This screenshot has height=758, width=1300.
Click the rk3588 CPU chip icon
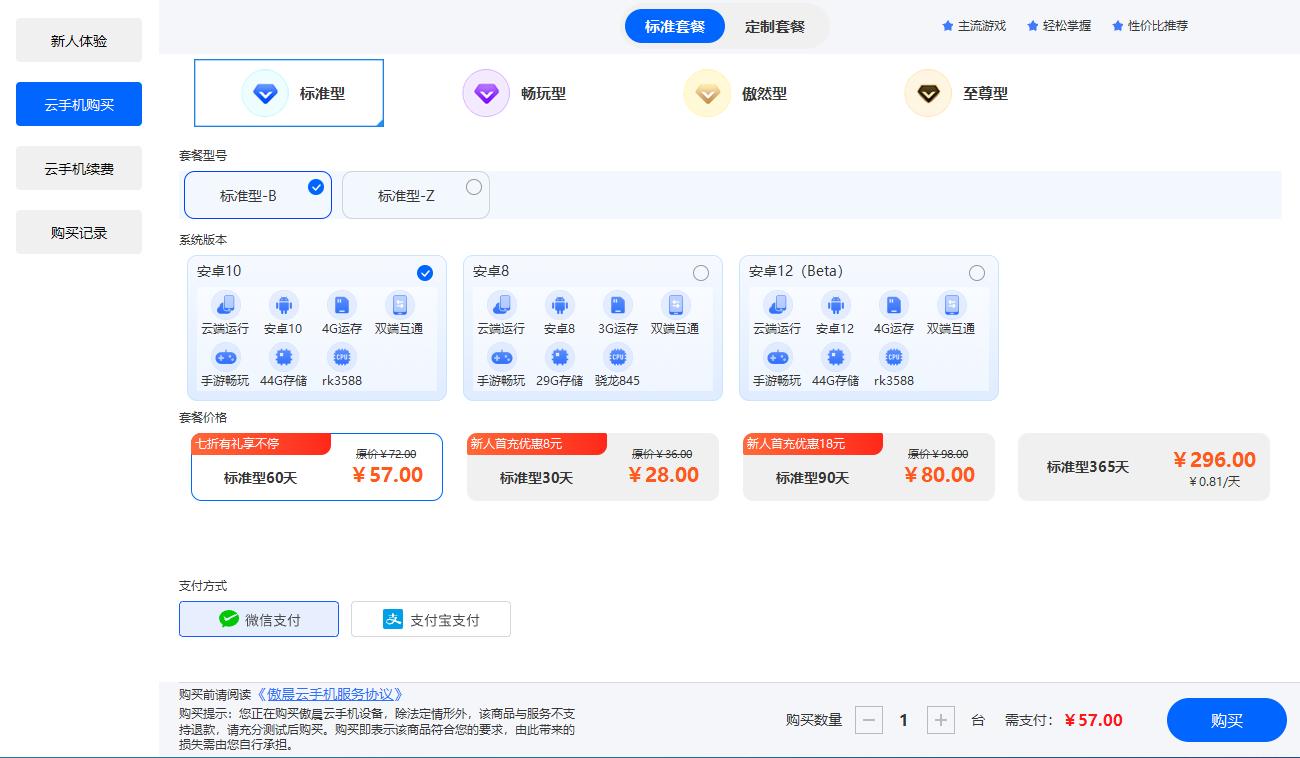[x=341, y=357]
